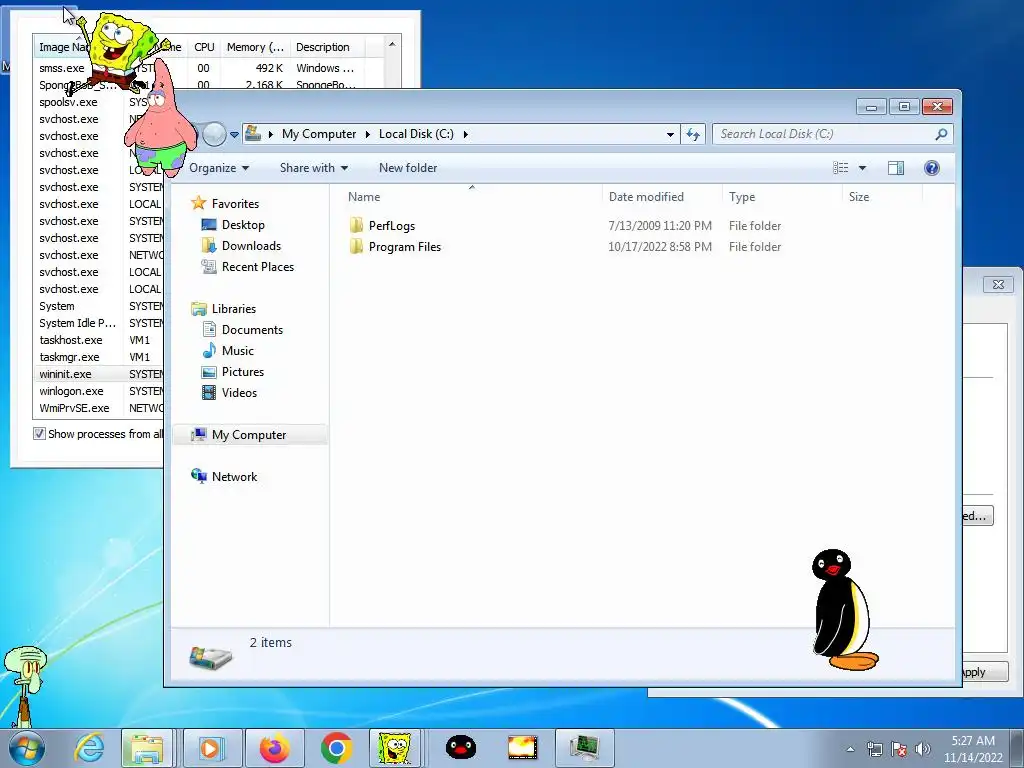This screenshot has height=768, width=1024.
Task: Open the Action Center flag icon
Action: [899, 749]
